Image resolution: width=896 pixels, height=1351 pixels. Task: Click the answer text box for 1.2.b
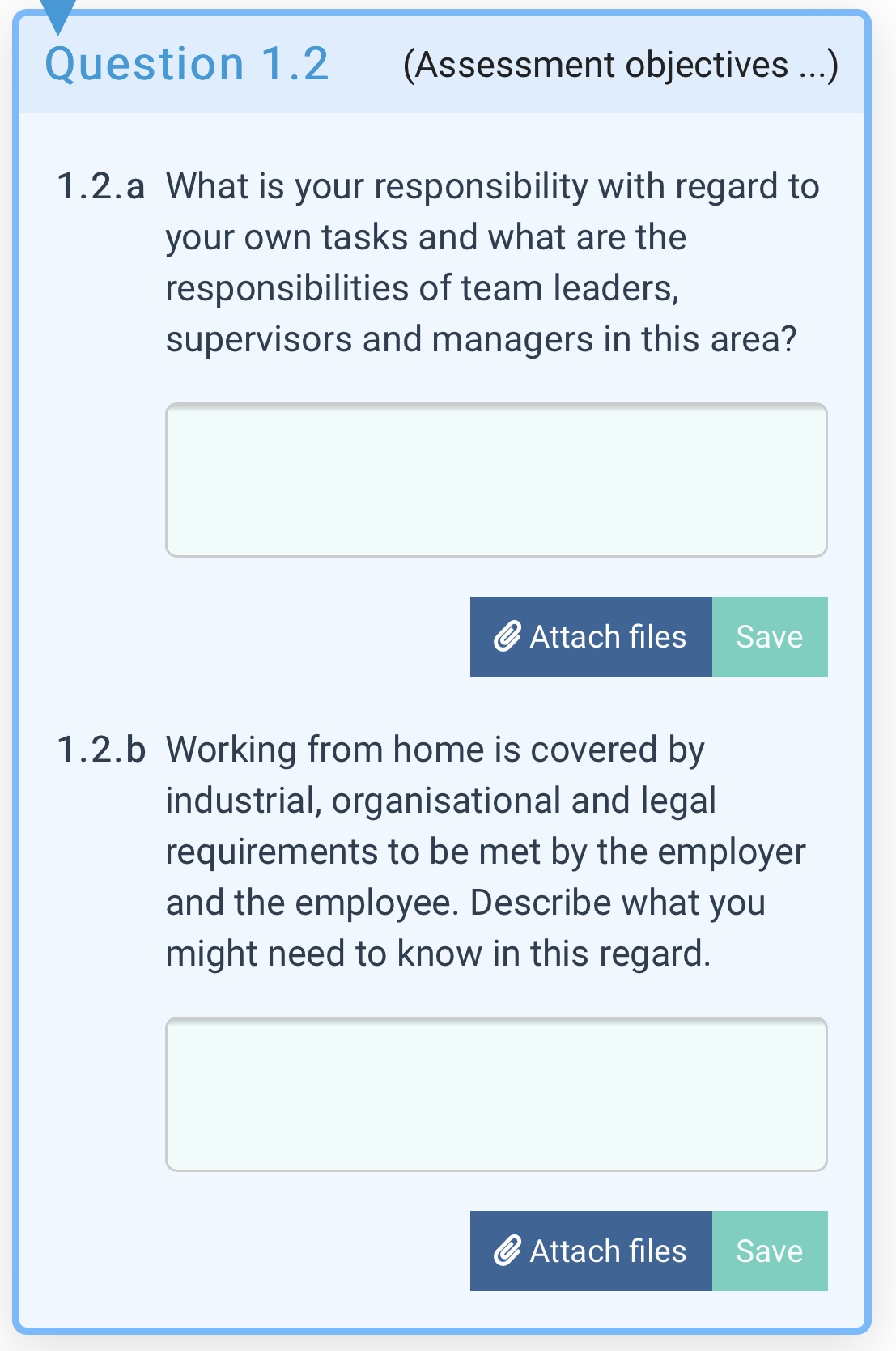coord(496,1094)
